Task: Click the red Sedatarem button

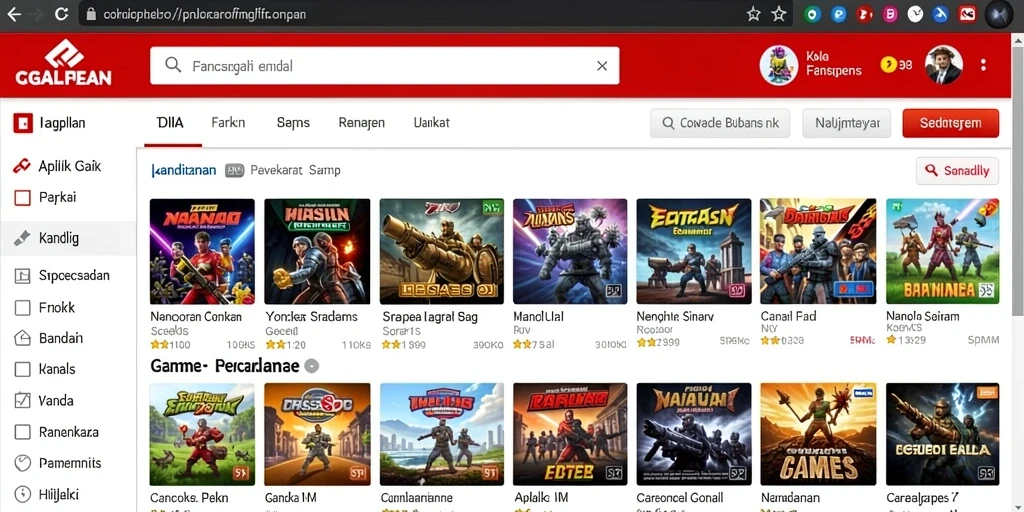Action: tap(950, 123)
